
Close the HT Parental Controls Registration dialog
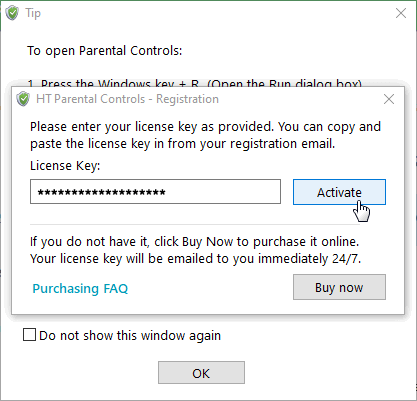pos(389,99)
